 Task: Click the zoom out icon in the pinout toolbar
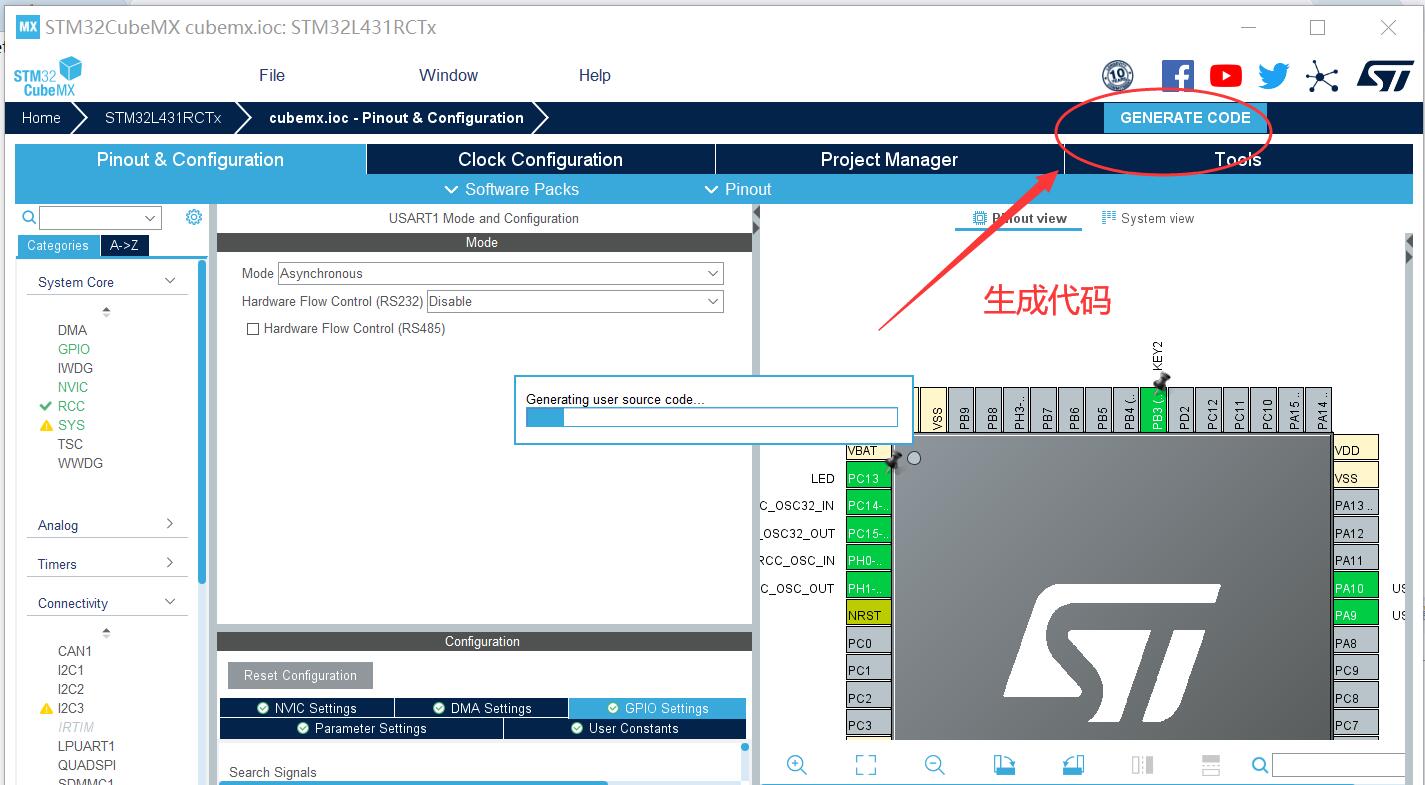(935, 765)
